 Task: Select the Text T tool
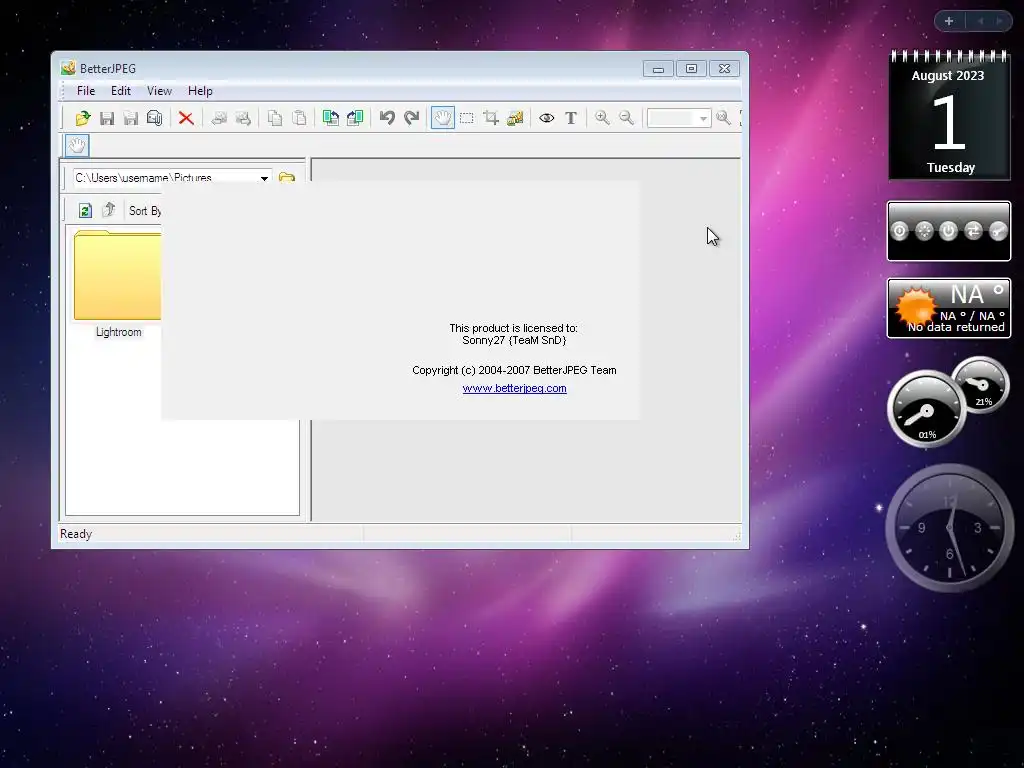pos(571,118)
